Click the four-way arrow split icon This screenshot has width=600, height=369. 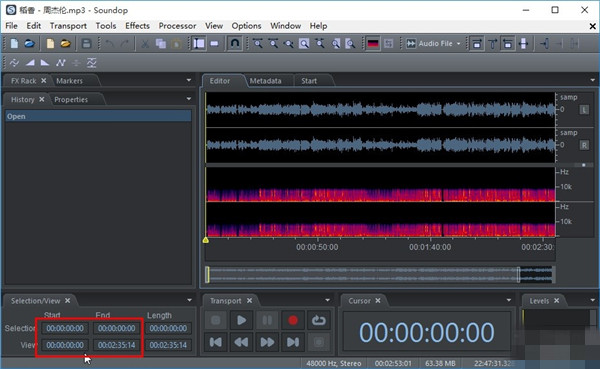523,44
